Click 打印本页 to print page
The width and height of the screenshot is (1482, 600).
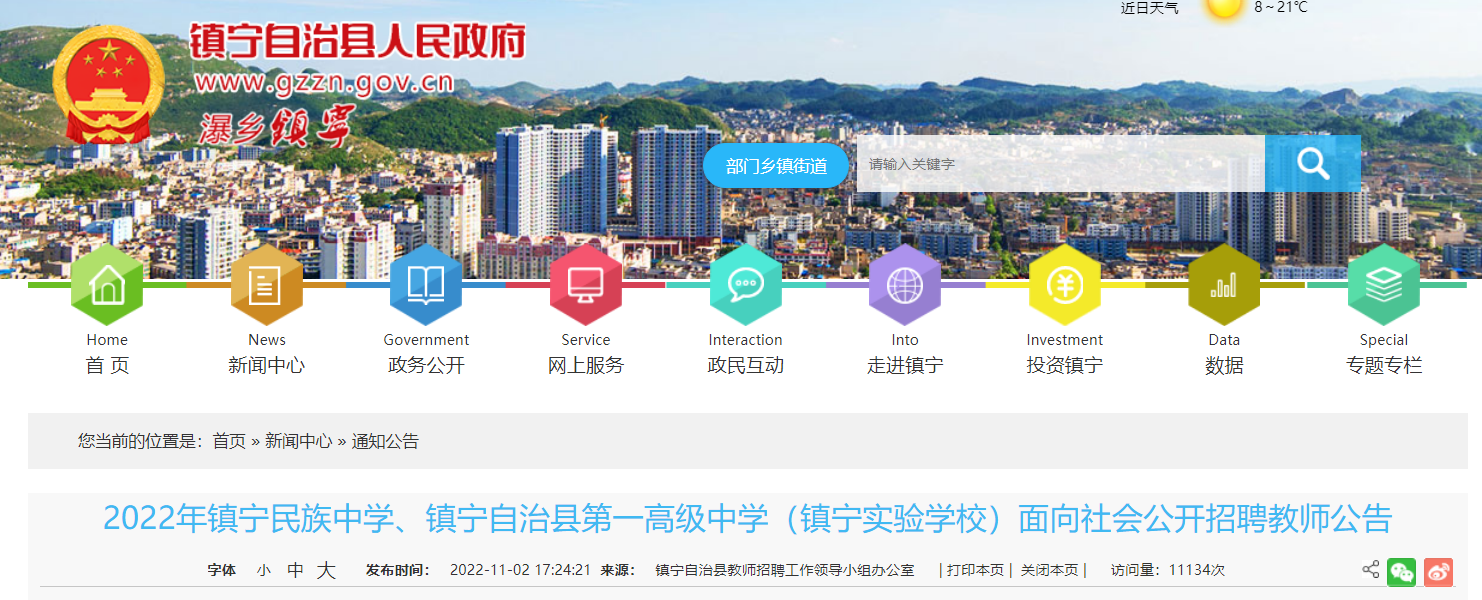point(975,570)
